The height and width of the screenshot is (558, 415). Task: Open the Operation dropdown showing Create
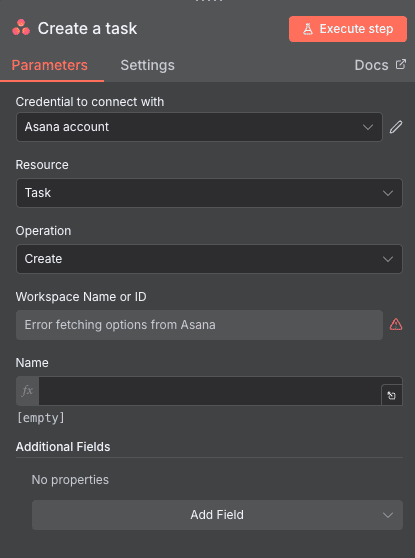coord(209,259)
